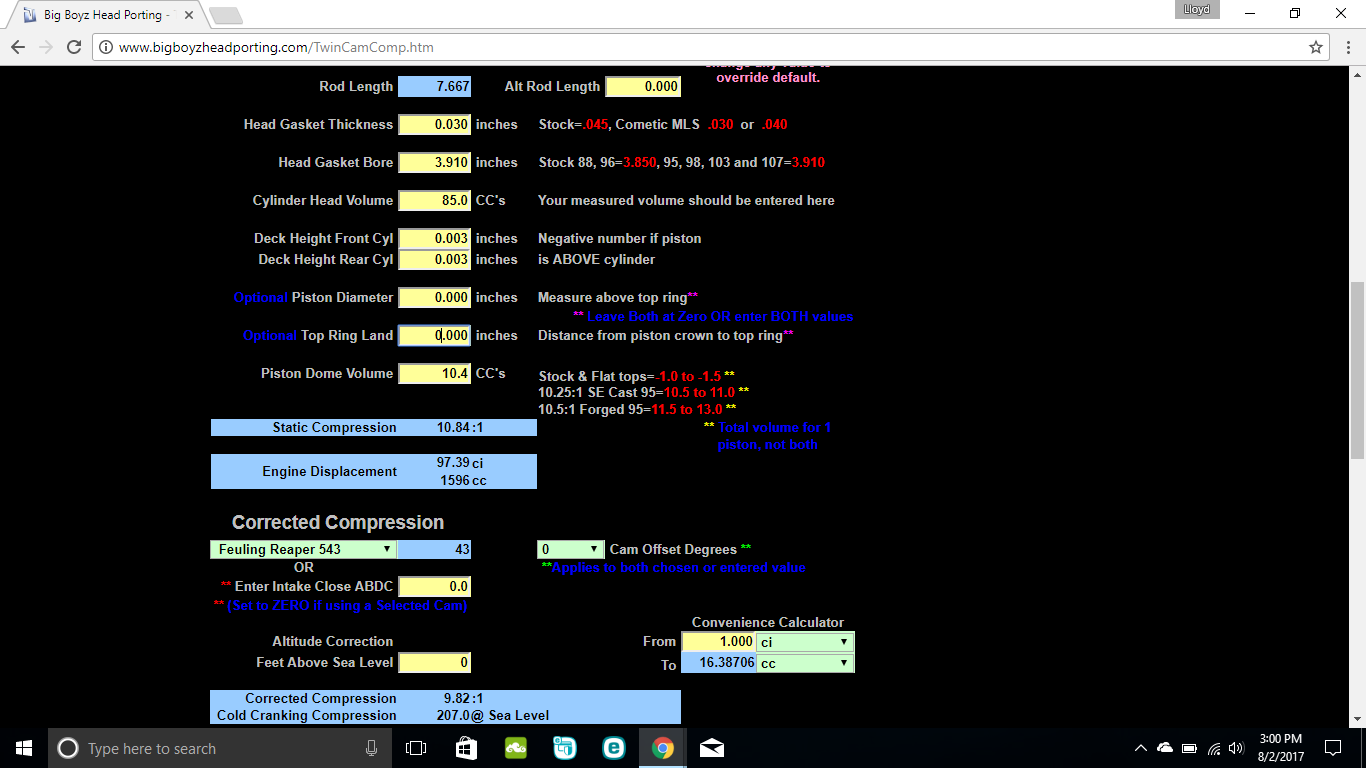1366x768 pixels.
Task: Click the Piston Dome Volume field
Action: tap(434, 374)
